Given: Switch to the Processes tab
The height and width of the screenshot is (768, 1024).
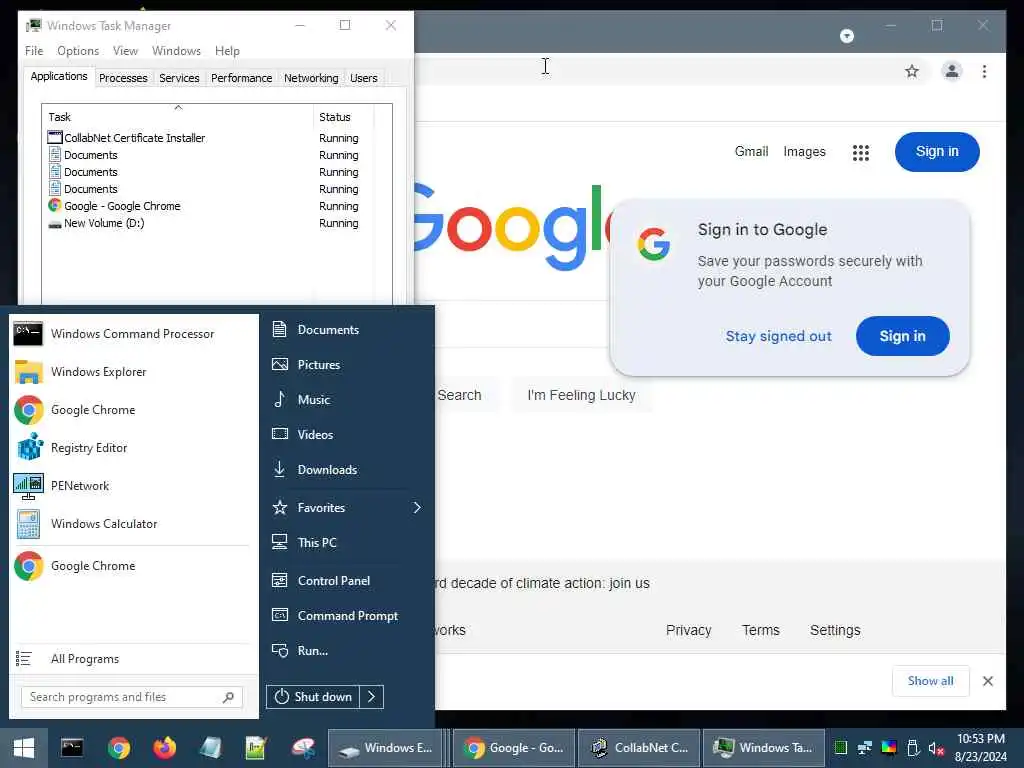Looking at the screenshot, I should (123, 78).
